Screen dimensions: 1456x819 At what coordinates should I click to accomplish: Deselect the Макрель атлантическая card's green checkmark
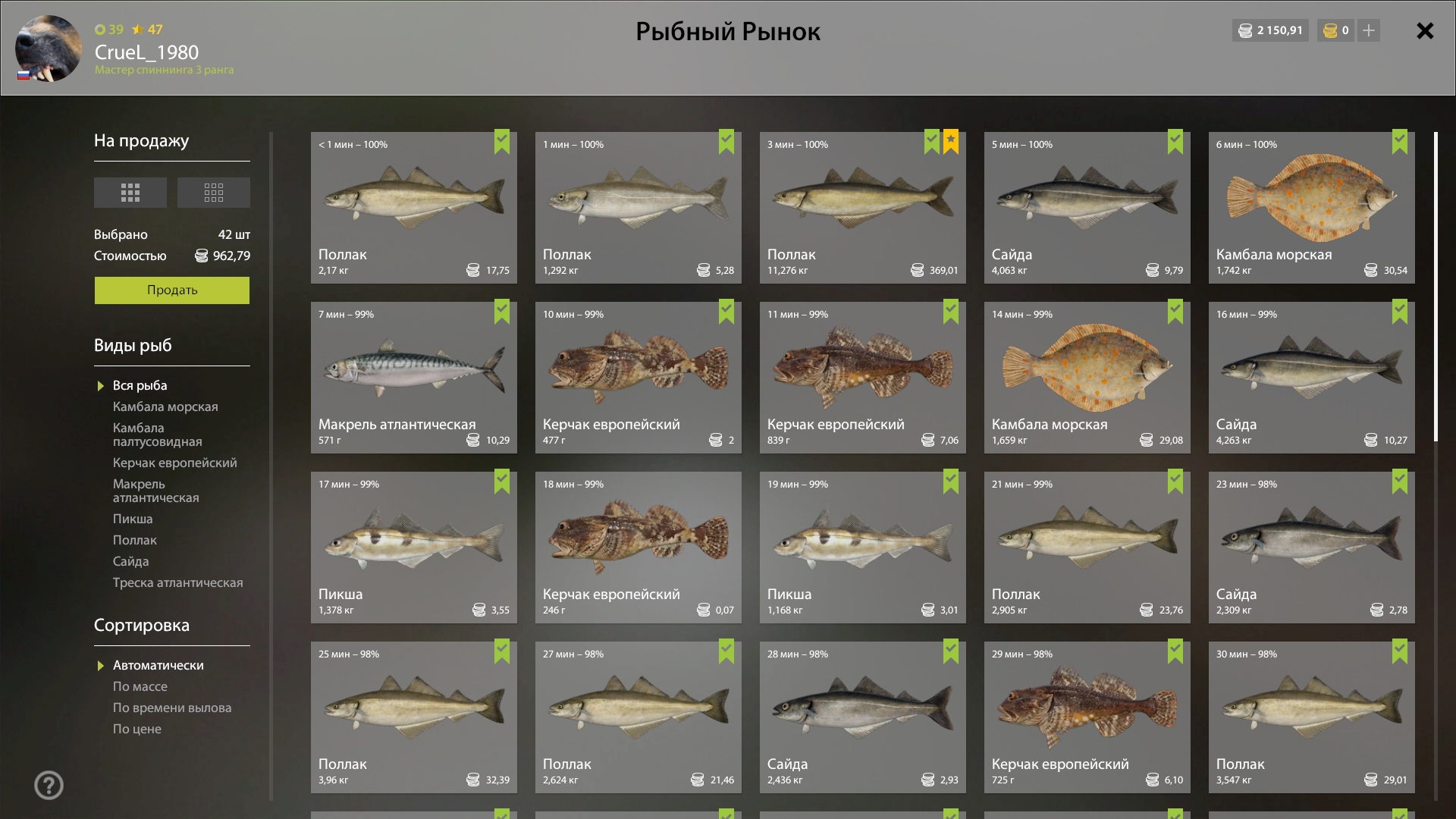[x=502, y=312]
